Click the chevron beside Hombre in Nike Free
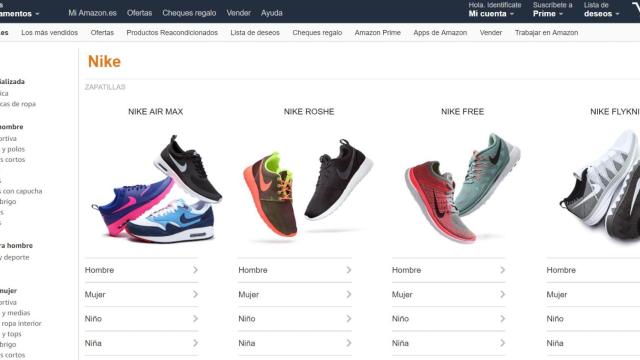The height and width of the screenshot is (360, 640). click(x=503, y=270)
